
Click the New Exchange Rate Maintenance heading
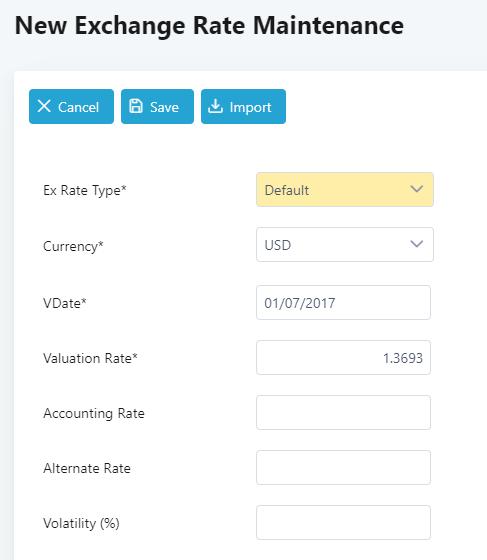pos(209,26)
